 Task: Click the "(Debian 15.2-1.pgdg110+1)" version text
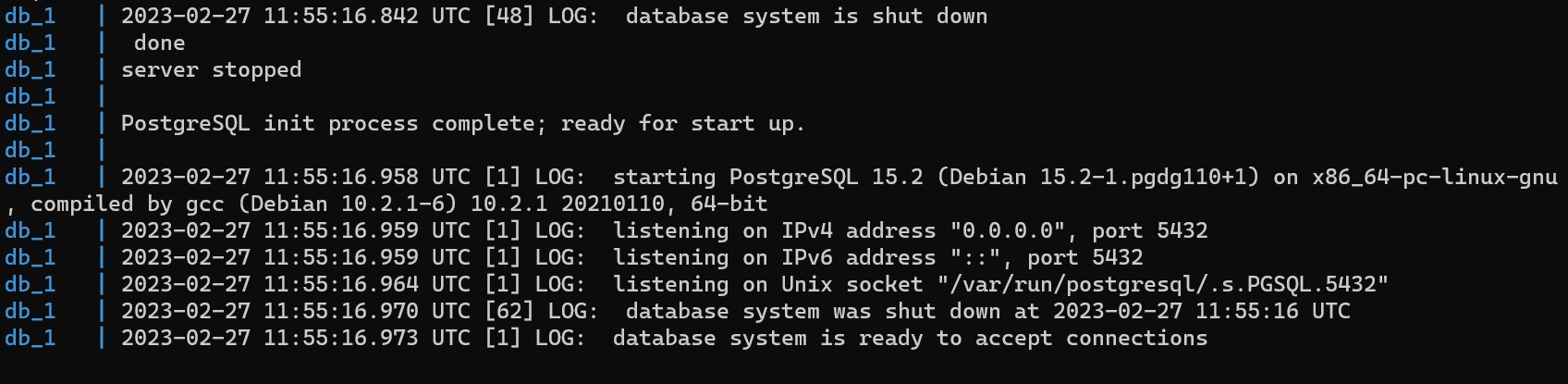click(1097, 178)
